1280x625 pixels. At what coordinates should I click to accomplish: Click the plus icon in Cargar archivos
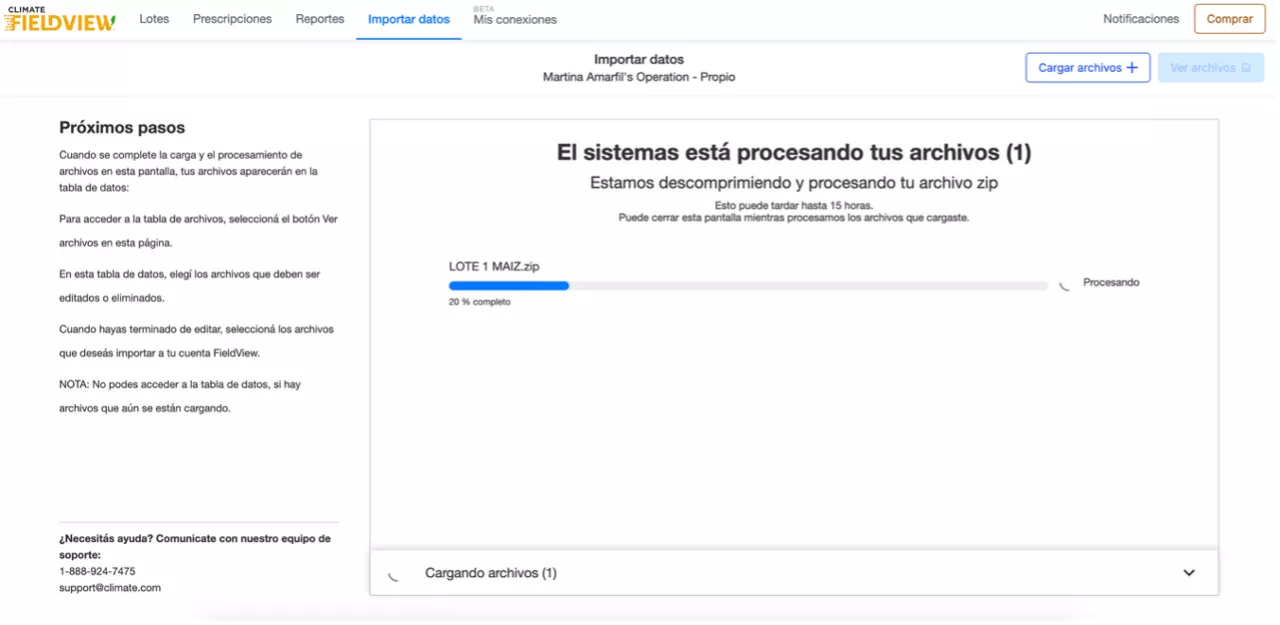(x=1132, y=68)
